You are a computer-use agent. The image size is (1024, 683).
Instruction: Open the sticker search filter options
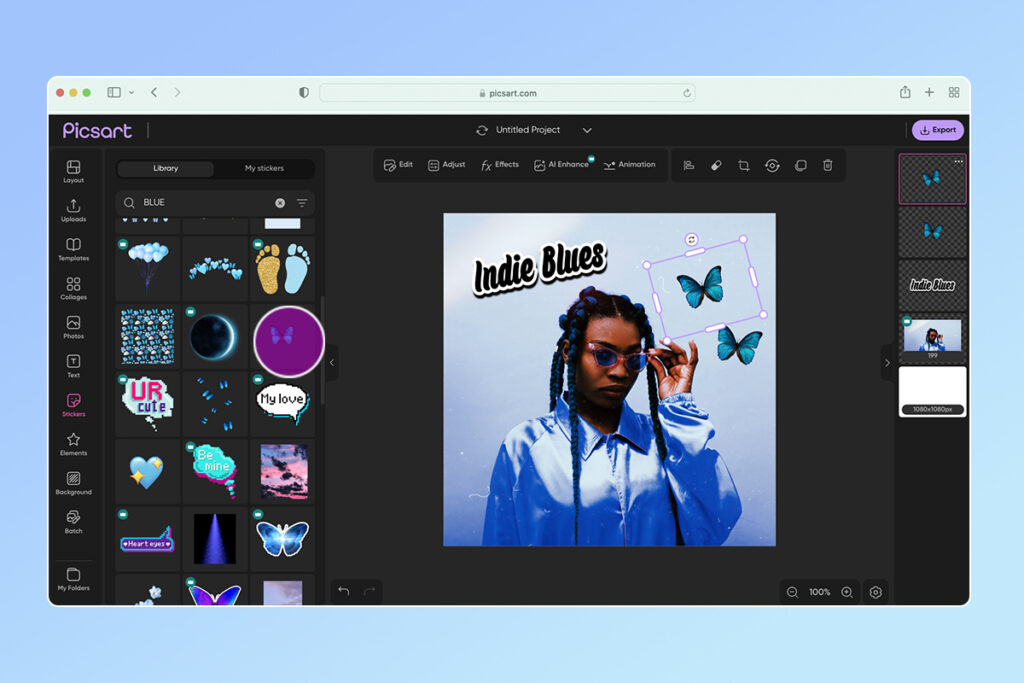(300, 202)
